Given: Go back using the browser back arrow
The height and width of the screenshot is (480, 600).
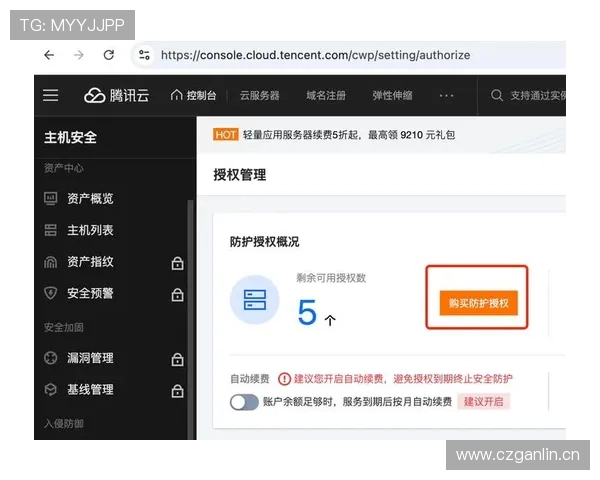Looking at the screenshot, I should (49, 55).
